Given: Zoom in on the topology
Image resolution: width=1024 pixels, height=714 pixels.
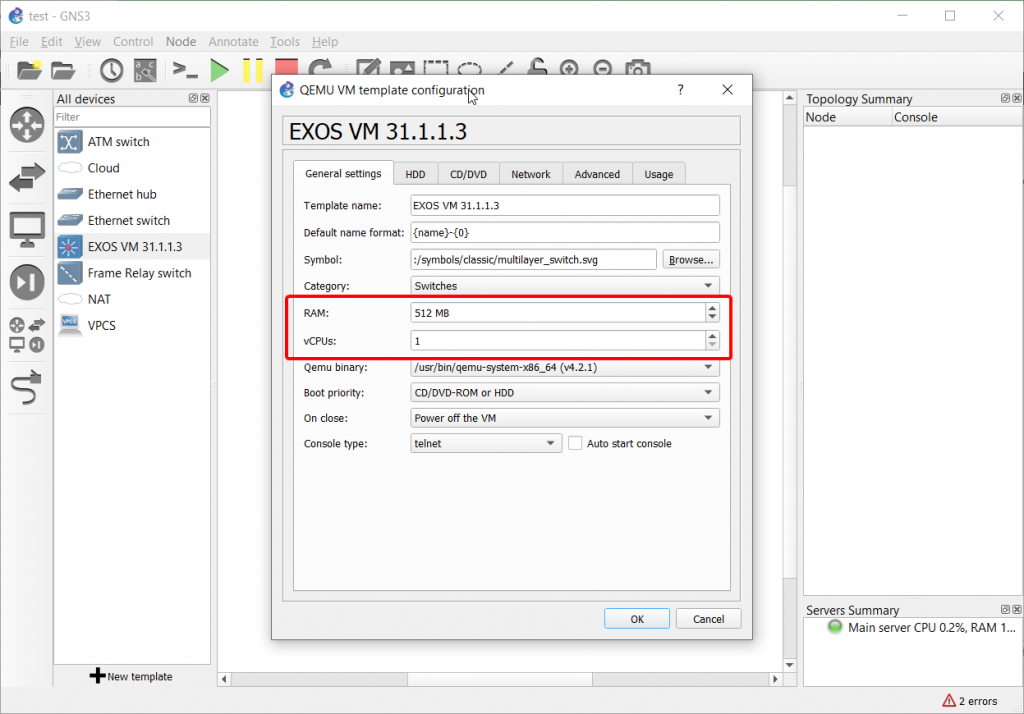Looking at the screenshot, I should [569, 68].
